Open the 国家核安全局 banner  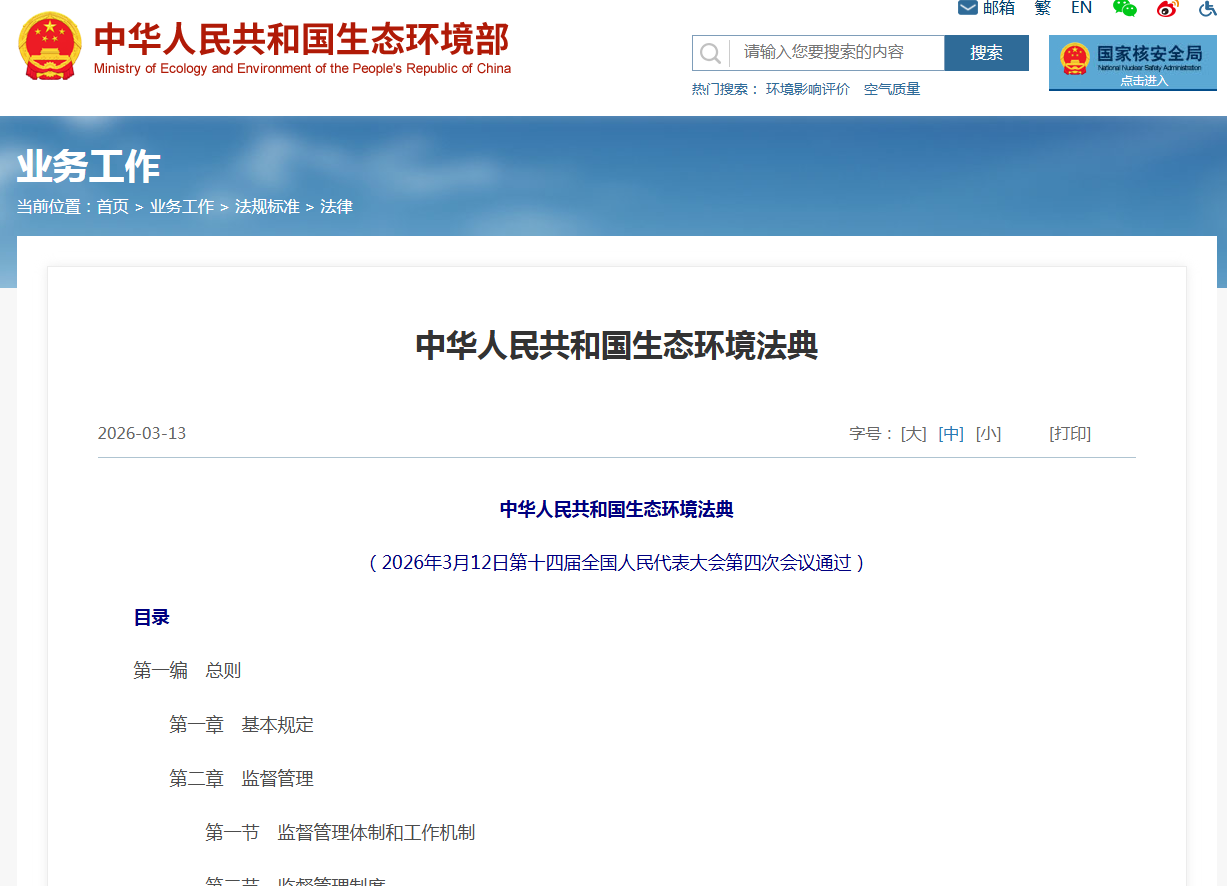[x=1132, y=62]
